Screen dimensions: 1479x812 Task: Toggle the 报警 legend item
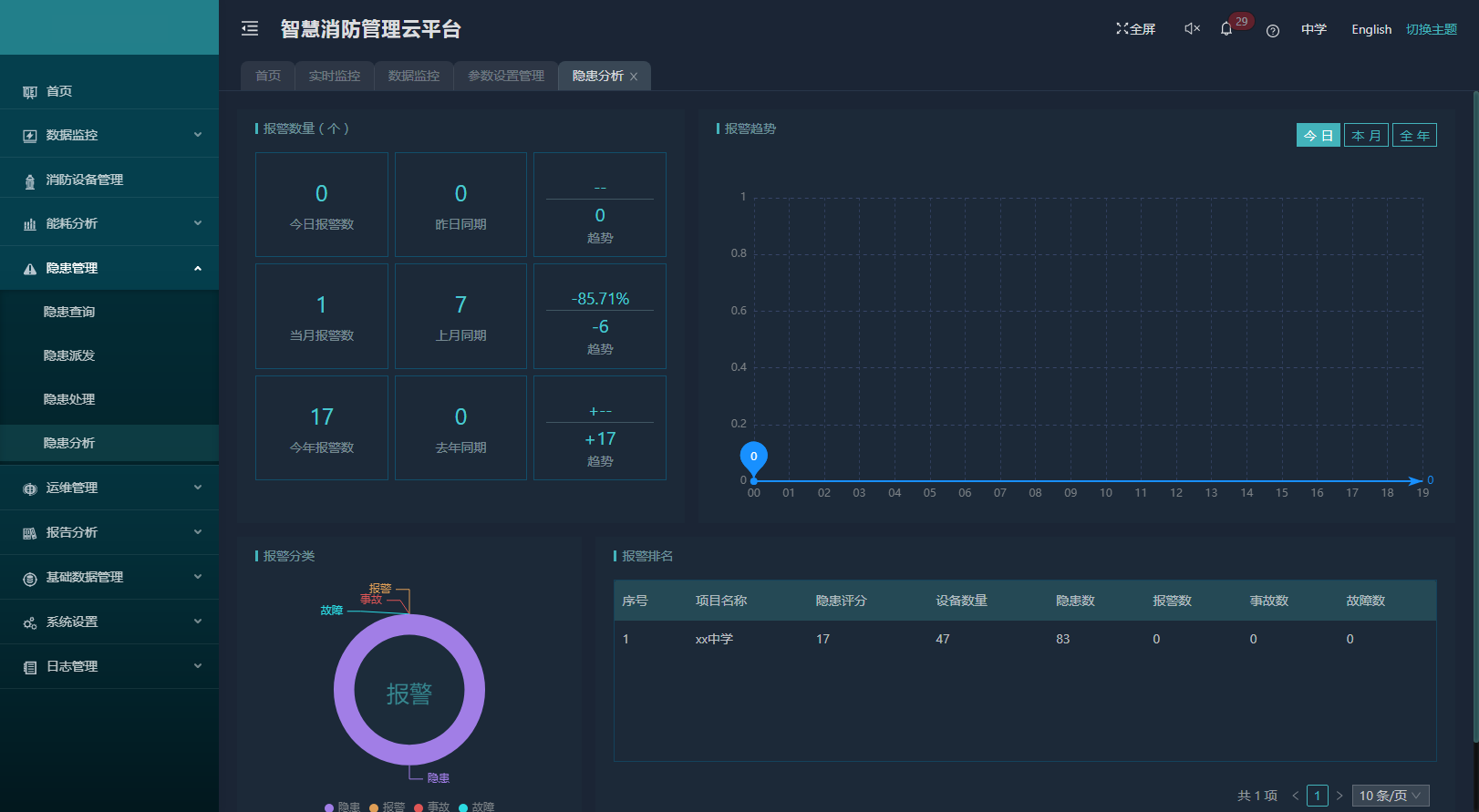pyautogui.click(x=388, y=807)
